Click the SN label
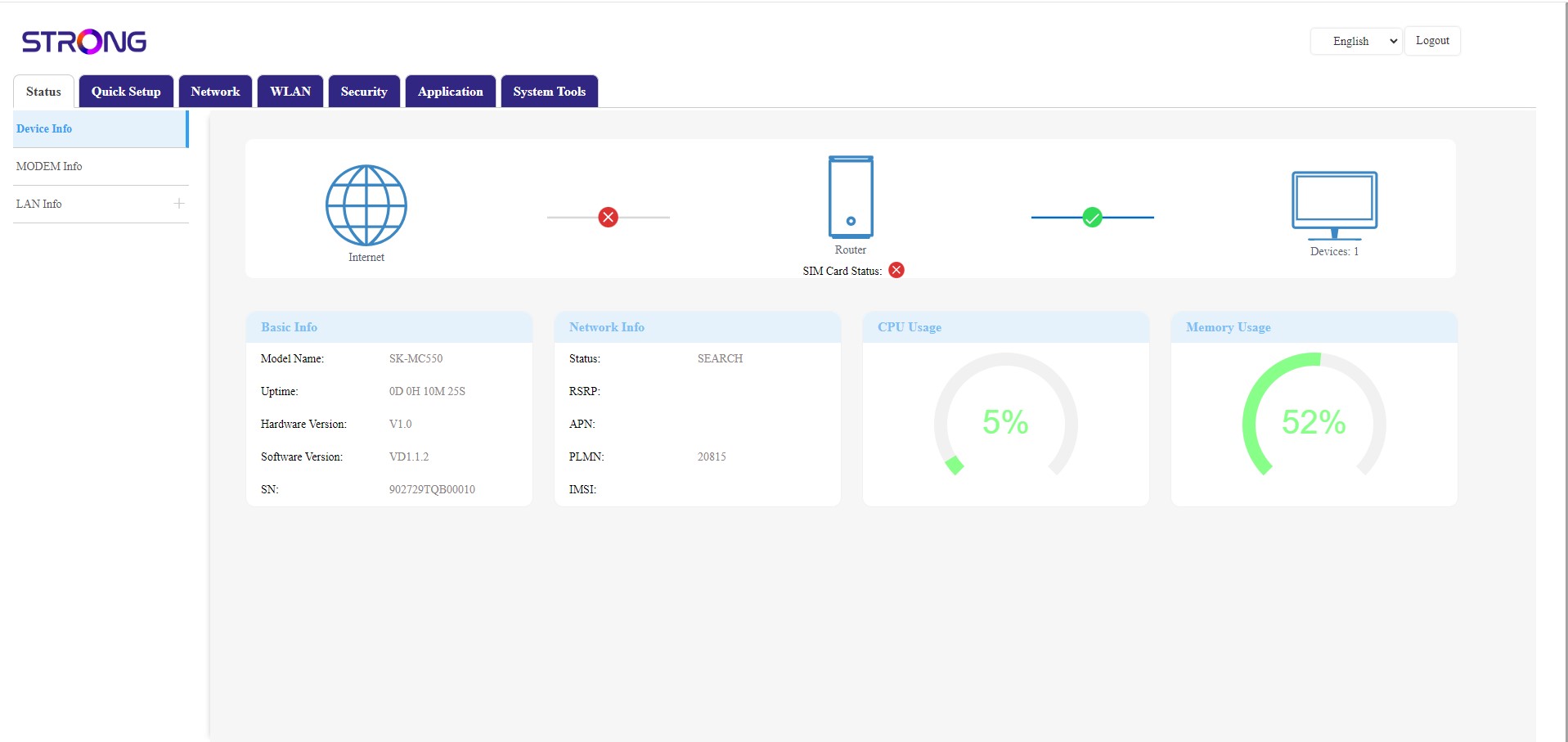 [270, 489]
